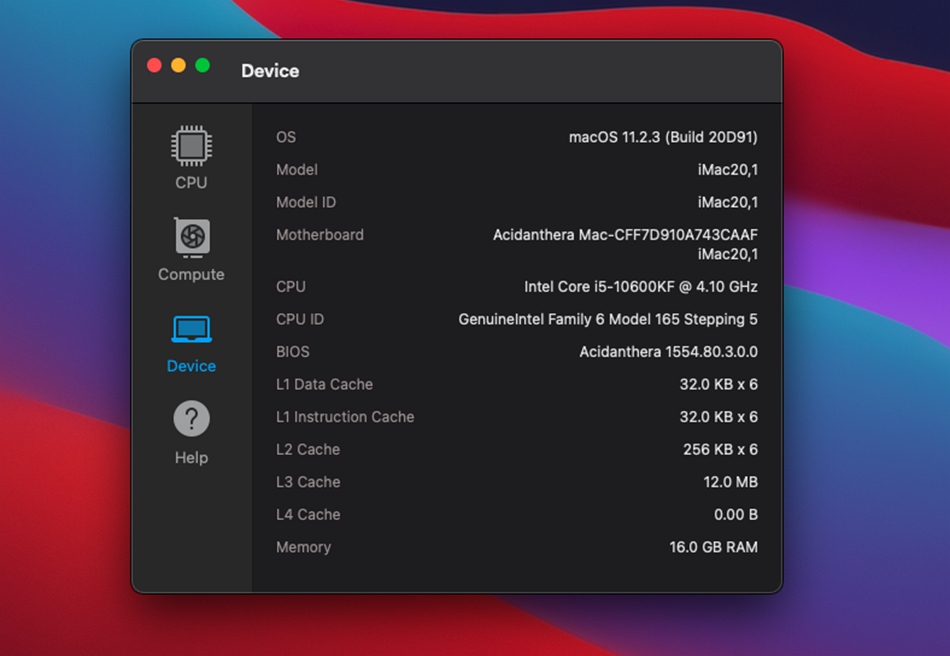Select the L2 Cache value 256 KB x 6
Screen dimensions: 950x656
pos(720,449)
